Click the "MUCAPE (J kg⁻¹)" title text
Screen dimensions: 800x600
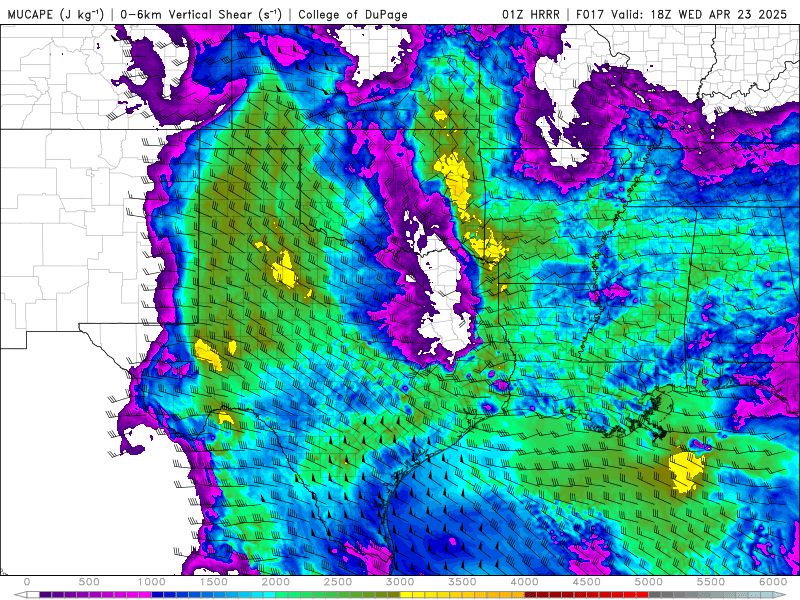(x=56, y=14)
